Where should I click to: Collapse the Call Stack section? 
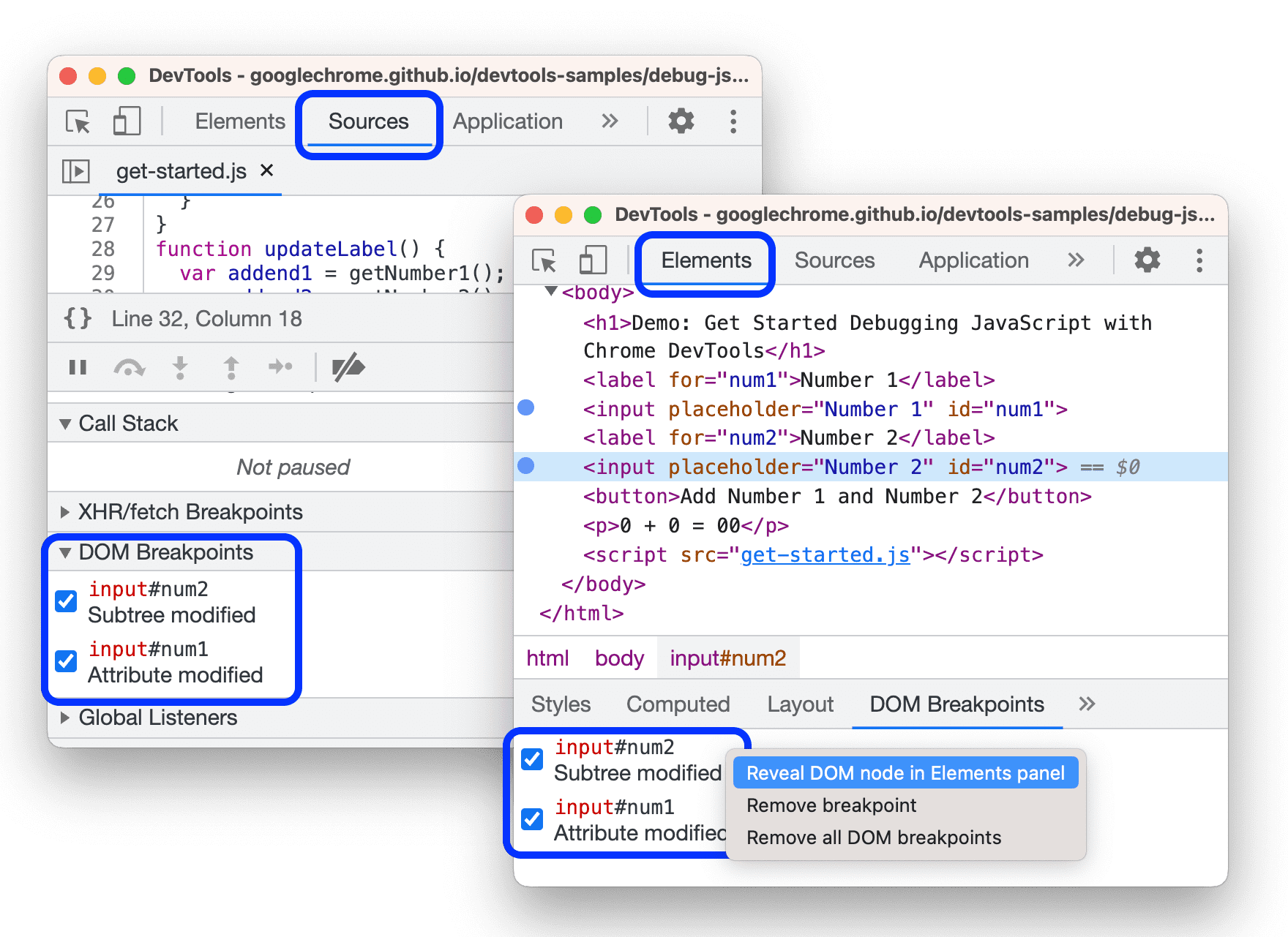click(x=66, y=423)
